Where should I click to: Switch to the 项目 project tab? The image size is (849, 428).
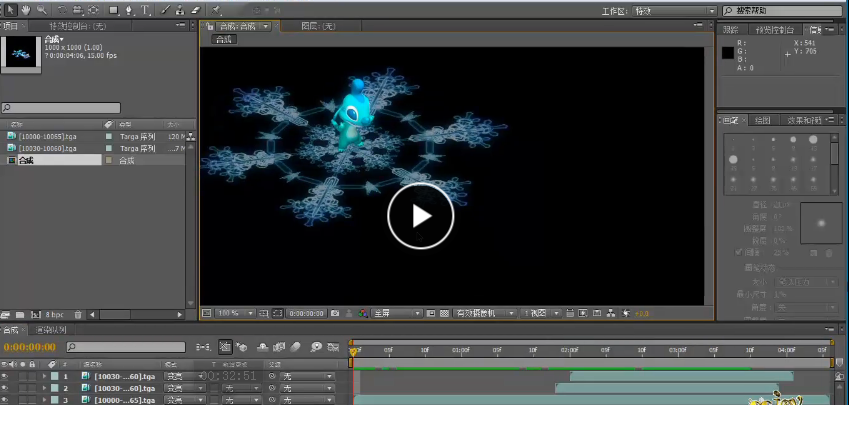pyautogui.click(x=11, y=25)
